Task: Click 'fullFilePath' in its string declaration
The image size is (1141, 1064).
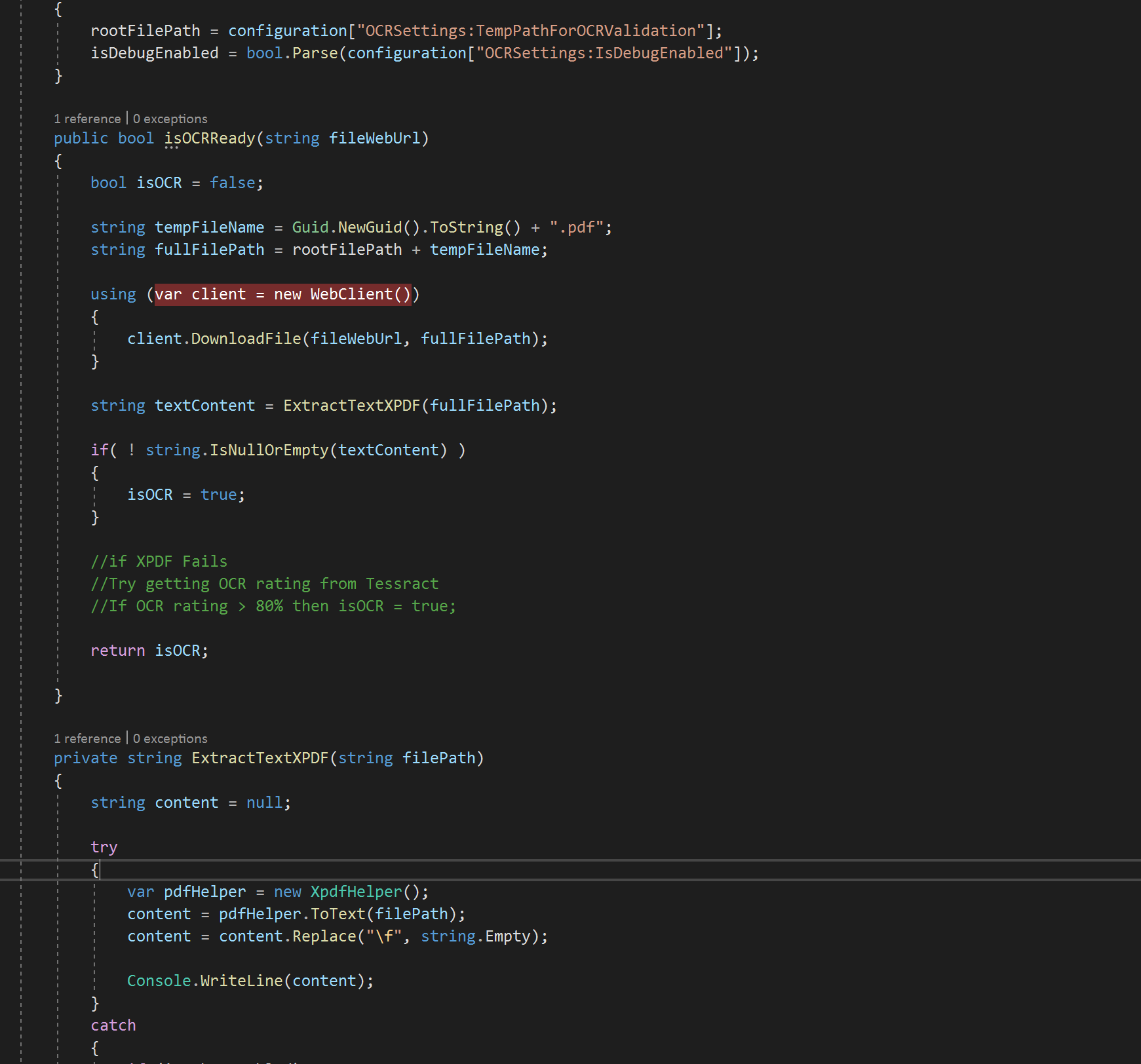Action: (x=210, y=250)
